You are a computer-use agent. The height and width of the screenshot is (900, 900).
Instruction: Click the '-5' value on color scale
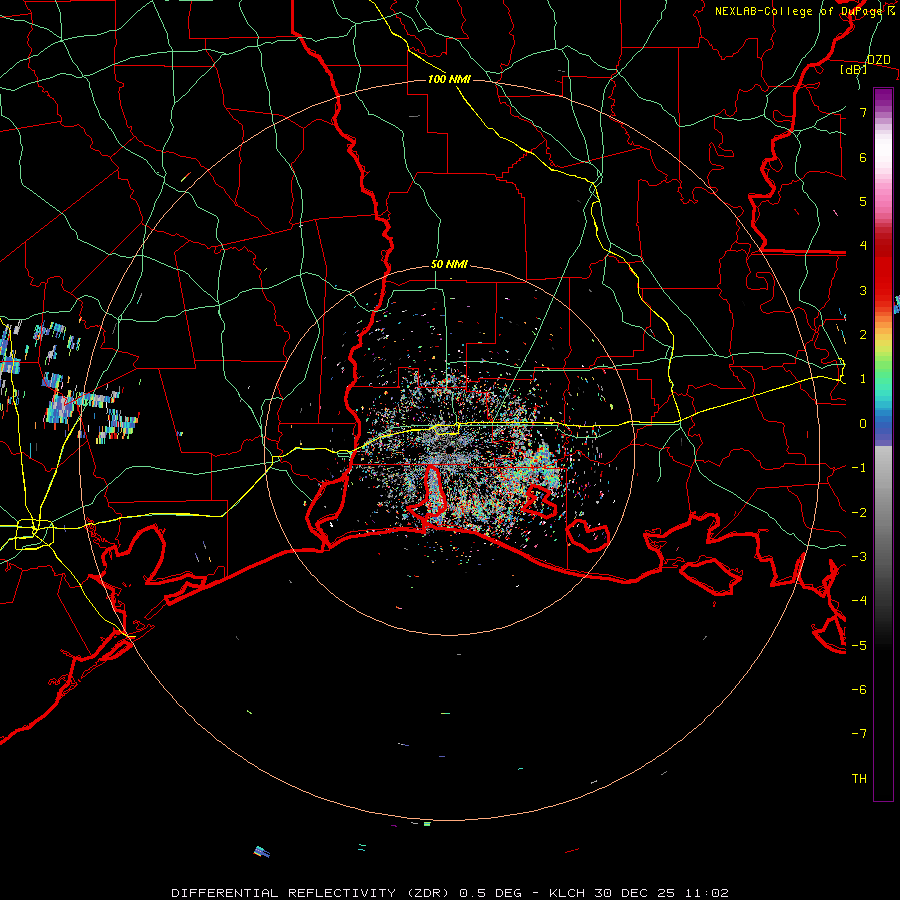(x=859, y=646)
